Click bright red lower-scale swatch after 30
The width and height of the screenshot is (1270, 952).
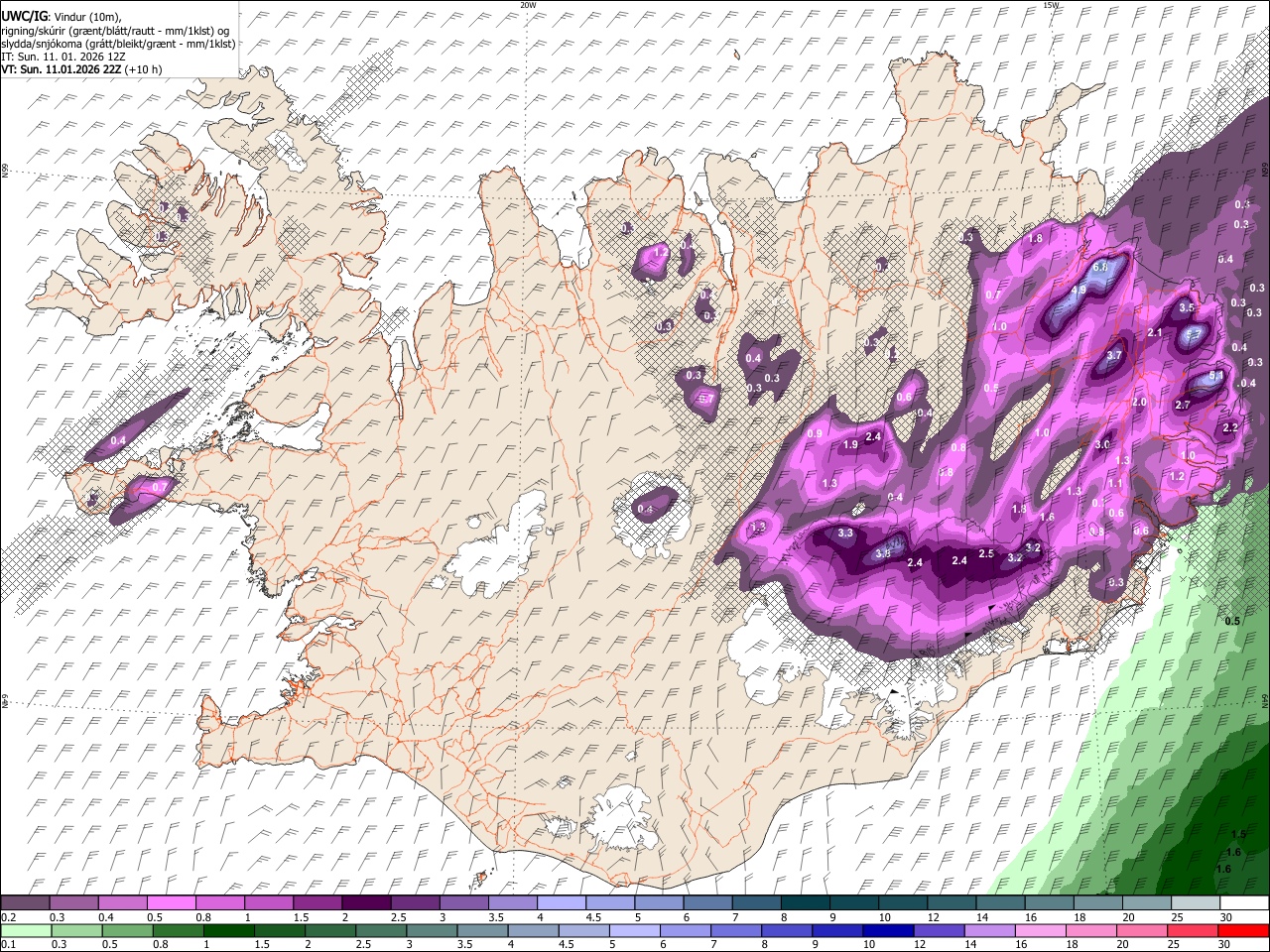(x=1242, y=930)
